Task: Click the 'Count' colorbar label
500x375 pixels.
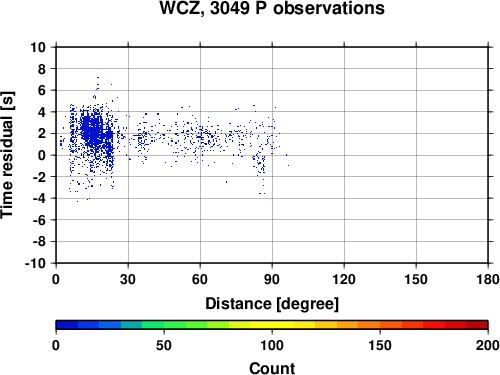Action: tap(272, 368)
